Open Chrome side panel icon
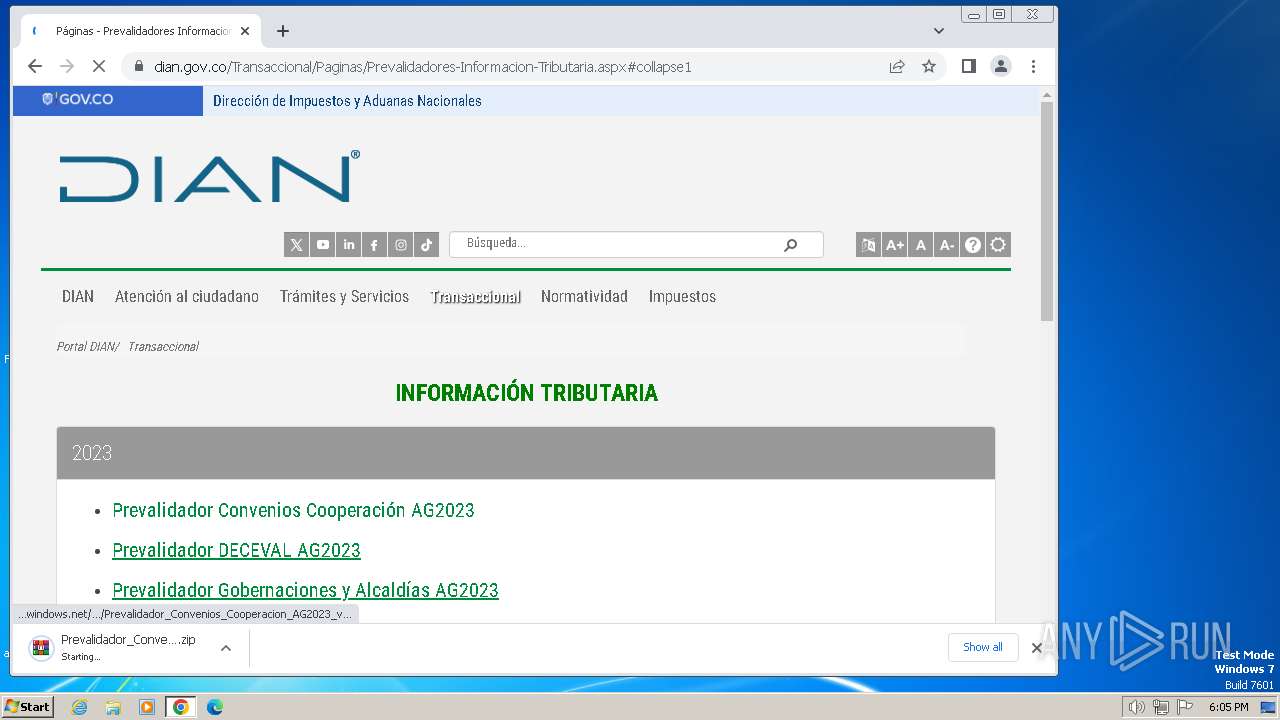Image resolution: width=1280 pixels, height=720 pixels. coord(968,66)
